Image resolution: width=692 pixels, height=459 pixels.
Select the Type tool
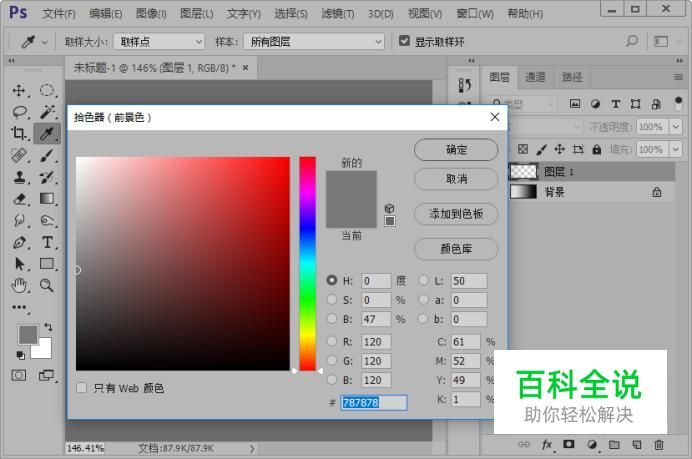pyautogui.click(x=47, y=242)
